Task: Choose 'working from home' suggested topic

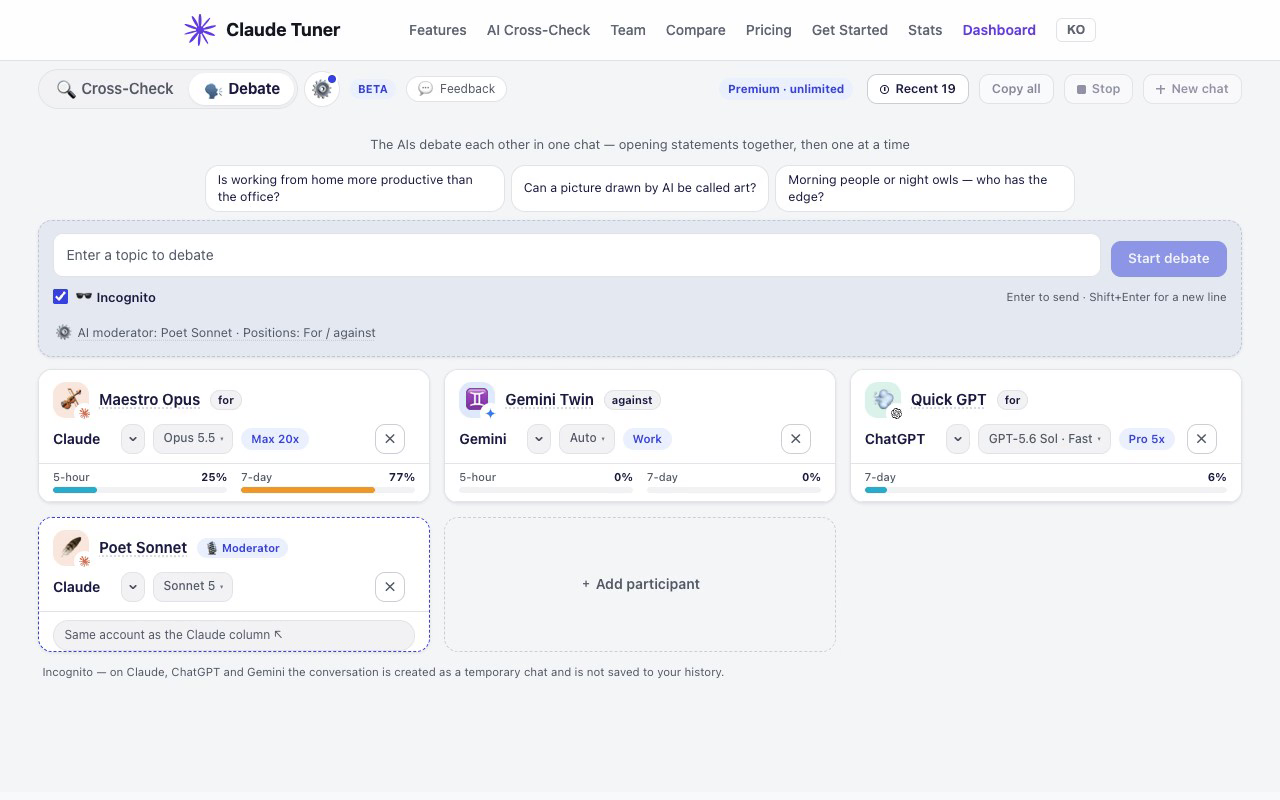Action: (355, 188)
